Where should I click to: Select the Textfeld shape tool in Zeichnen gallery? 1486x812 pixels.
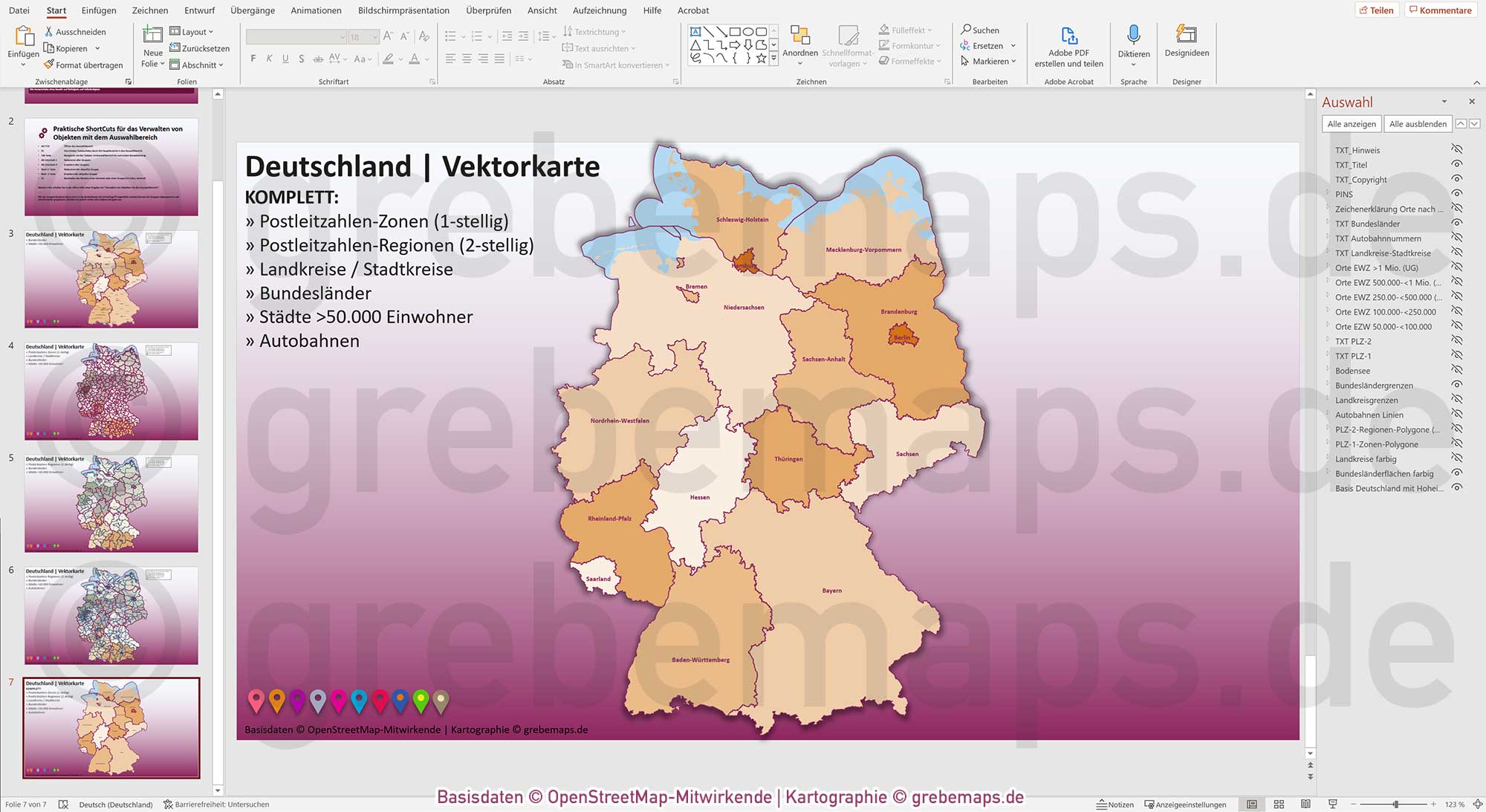tap(695, 31)
